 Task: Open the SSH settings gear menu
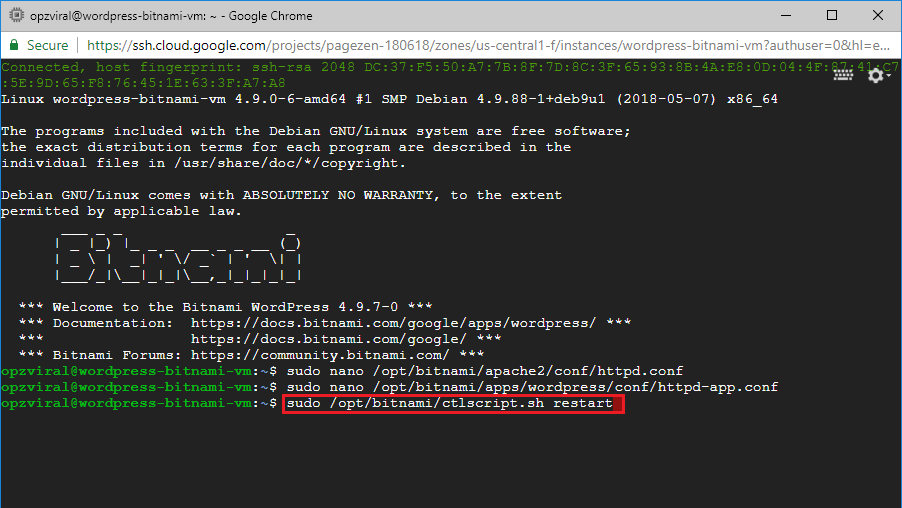tap(878, 75)
